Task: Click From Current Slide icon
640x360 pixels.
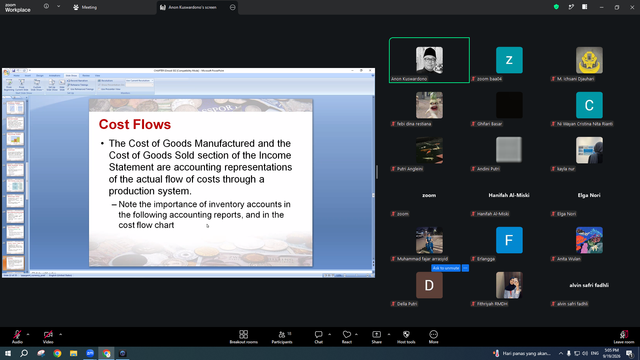Action: pos(22,84)
